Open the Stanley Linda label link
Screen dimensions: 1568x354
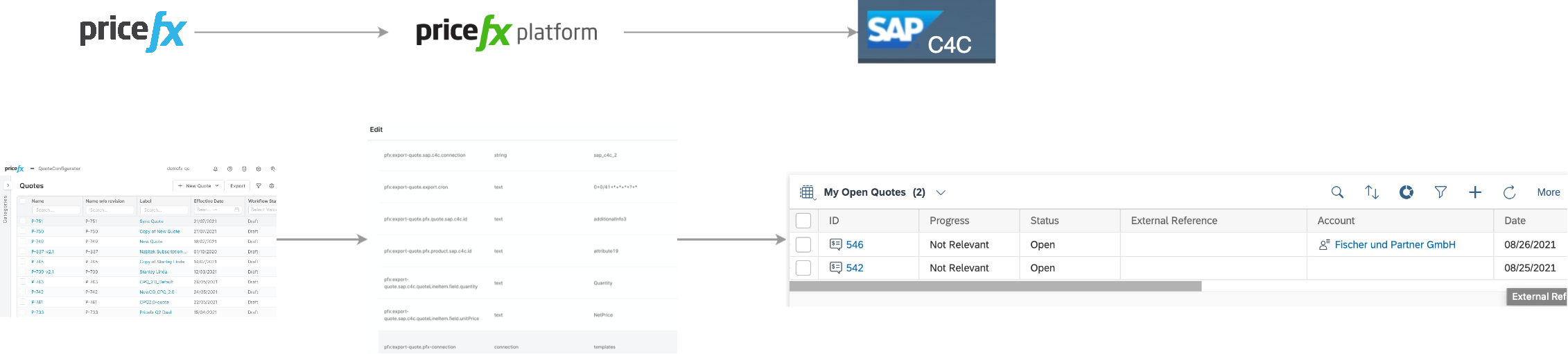tap(153, 271)
